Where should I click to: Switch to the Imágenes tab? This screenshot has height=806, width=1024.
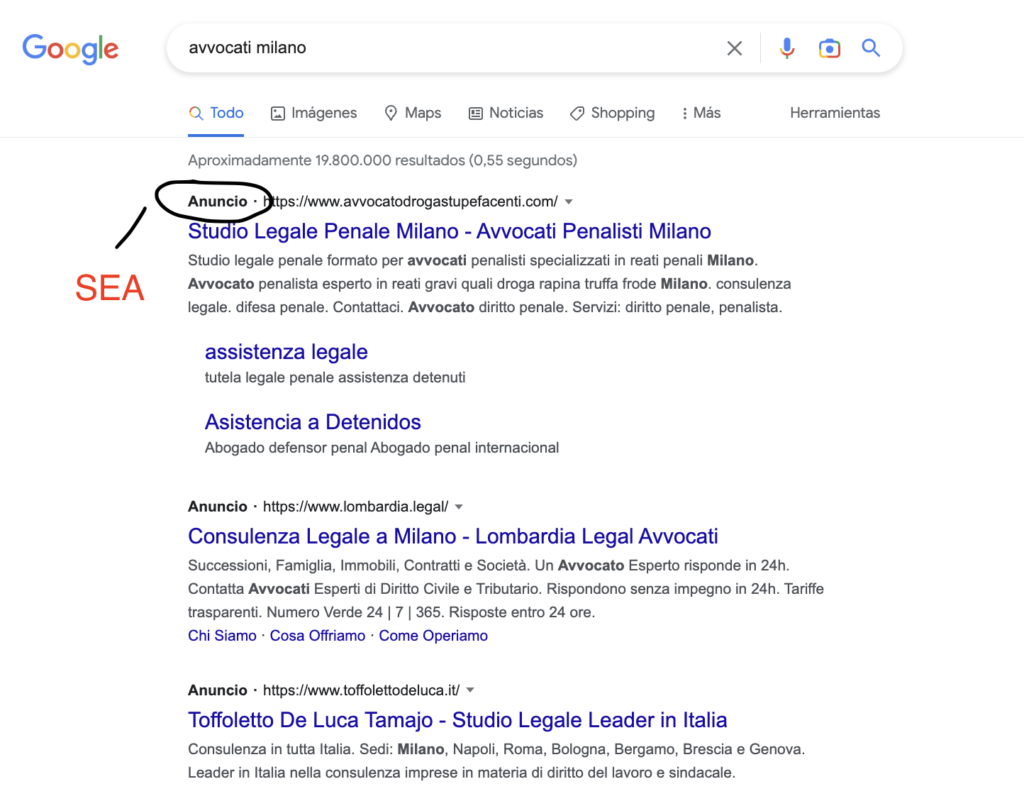click(x=314, y=113)
